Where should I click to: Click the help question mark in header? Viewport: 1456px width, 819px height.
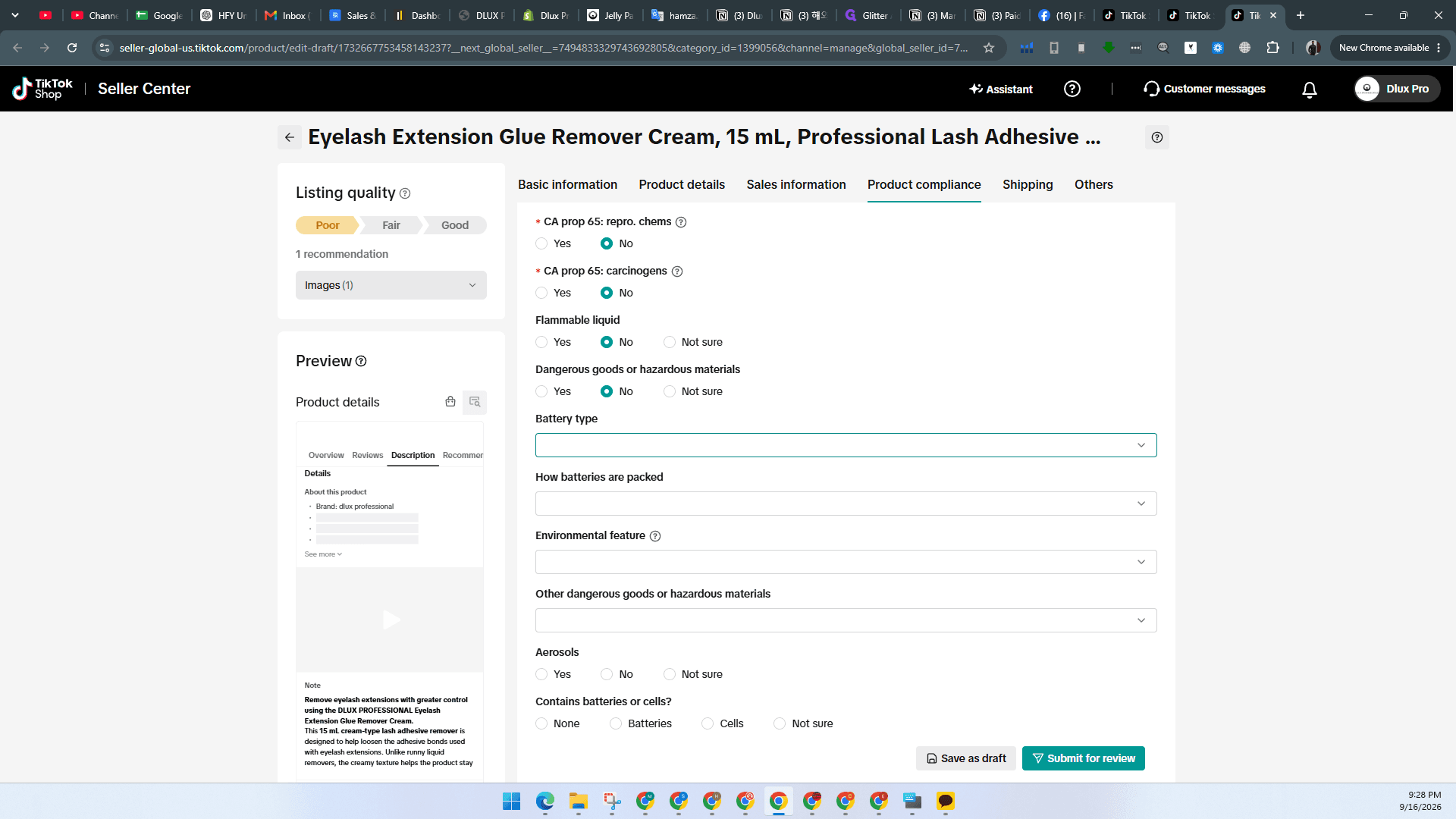point(1072,89)
